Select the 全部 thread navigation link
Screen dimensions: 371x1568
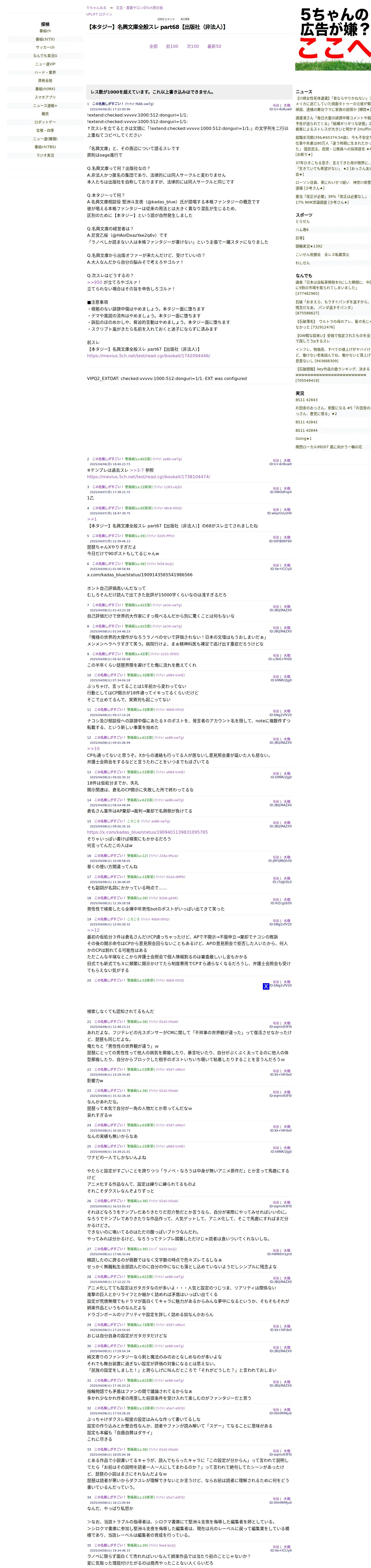[153, 46]
